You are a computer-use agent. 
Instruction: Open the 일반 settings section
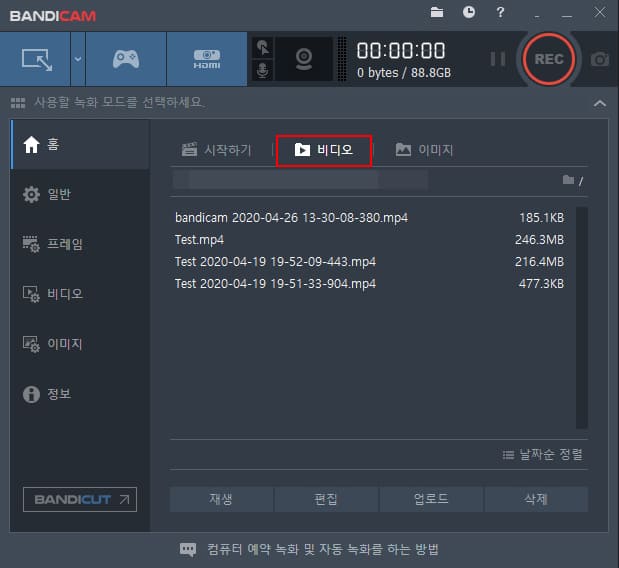[x=80, y=194]
